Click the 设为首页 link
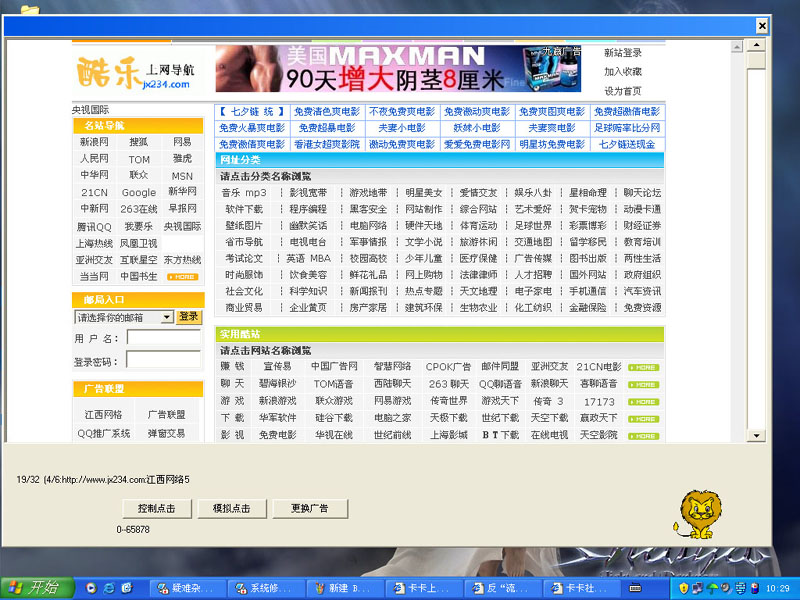Viewport: 800px width, 600px height. (x=623, y=91)
